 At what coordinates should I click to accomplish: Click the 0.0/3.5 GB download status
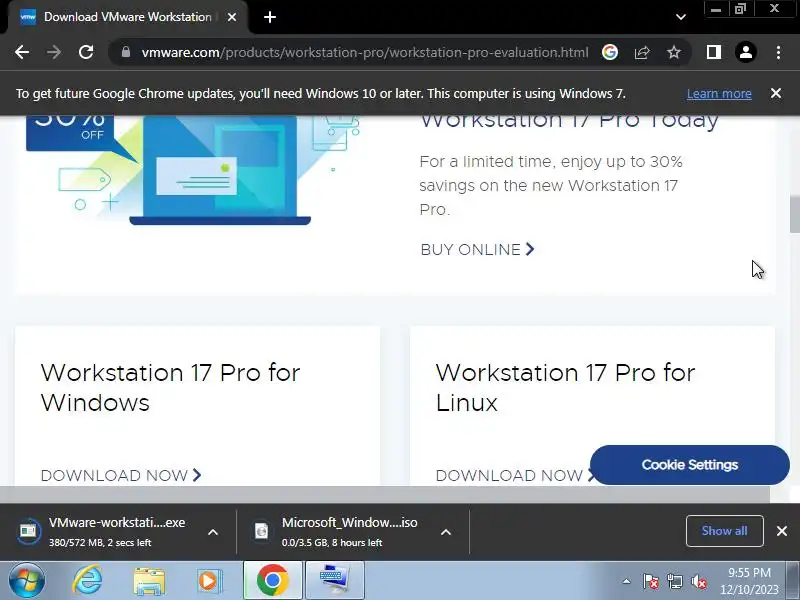click(x=332, y=543)
